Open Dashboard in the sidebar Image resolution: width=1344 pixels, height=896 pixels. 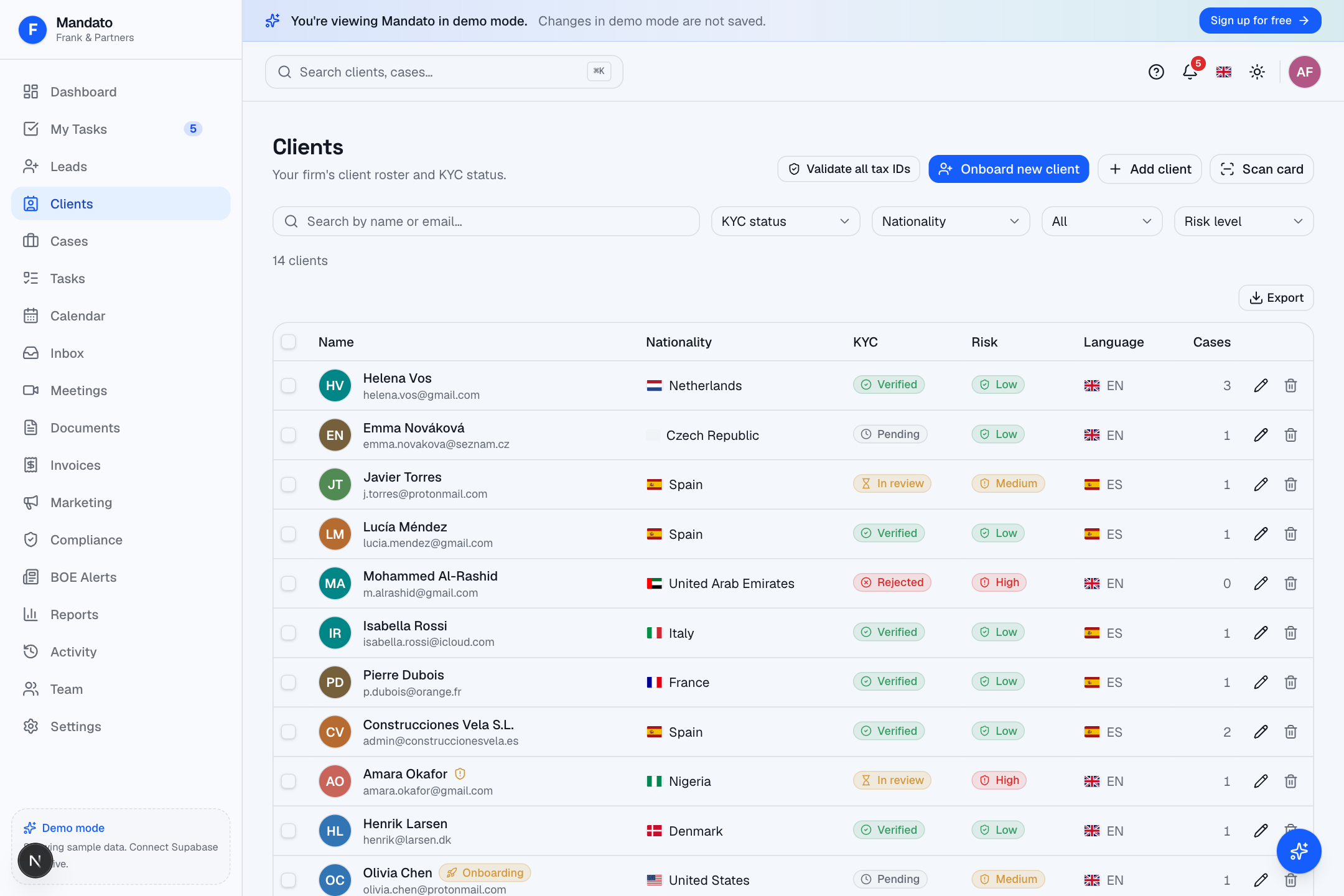point(121,91)
